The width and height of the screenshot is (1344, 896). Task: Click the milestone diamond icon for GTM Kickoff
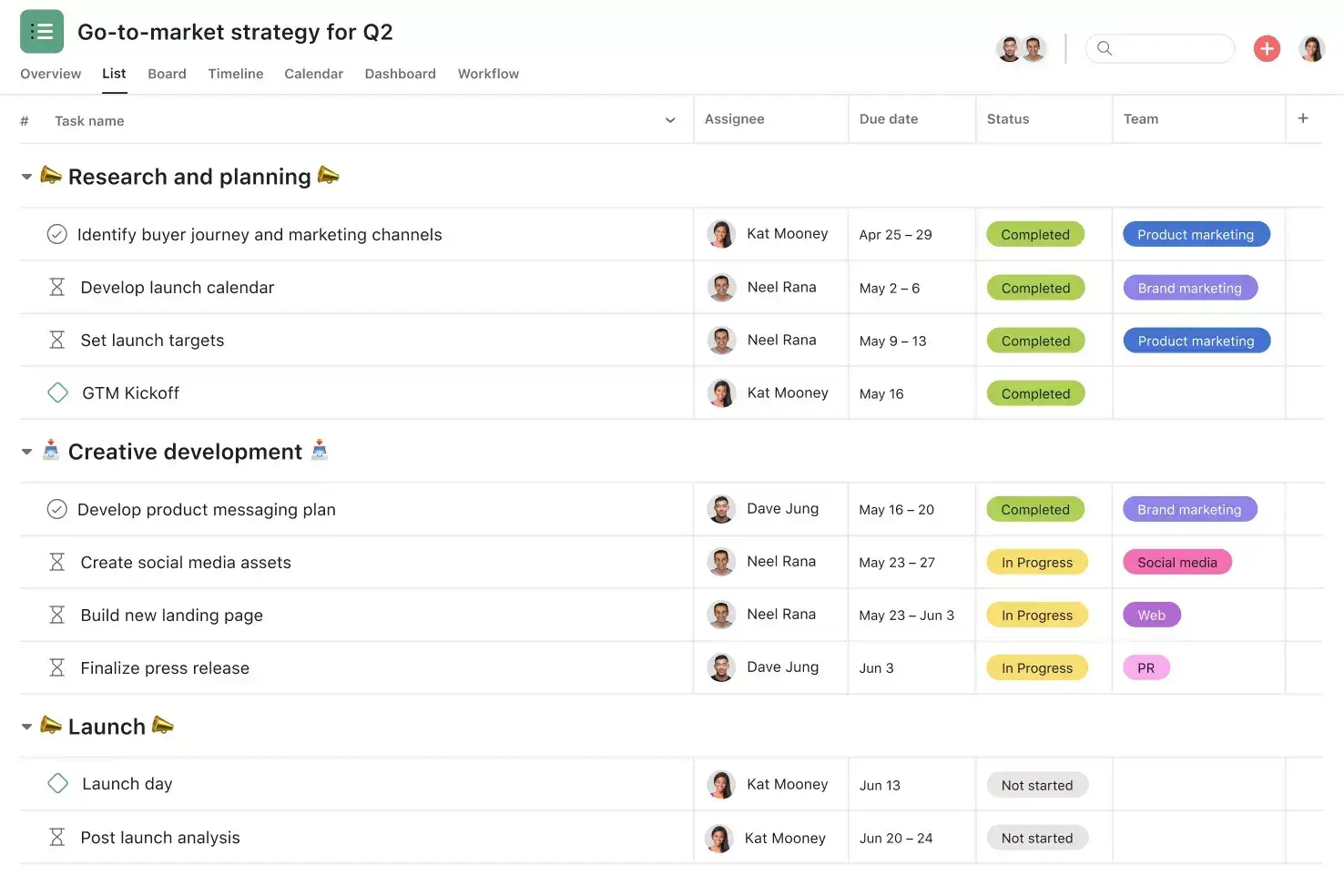57,392
